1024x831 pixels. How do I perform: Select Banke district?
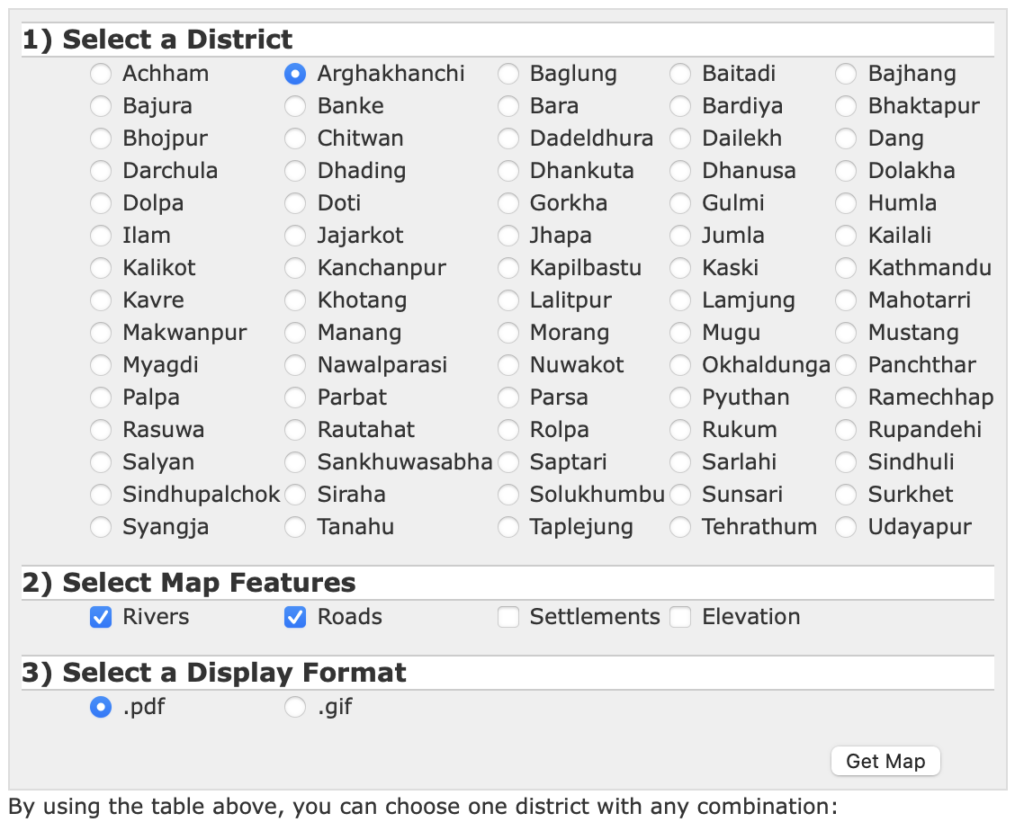tap(295, 106)
